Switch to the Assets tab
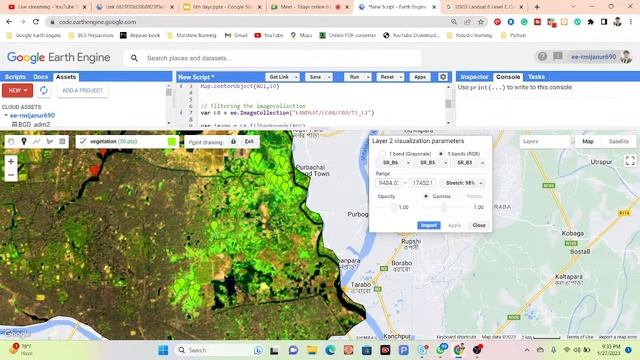The height and width of the screenshot is (360, 640). tap(66, 77)
